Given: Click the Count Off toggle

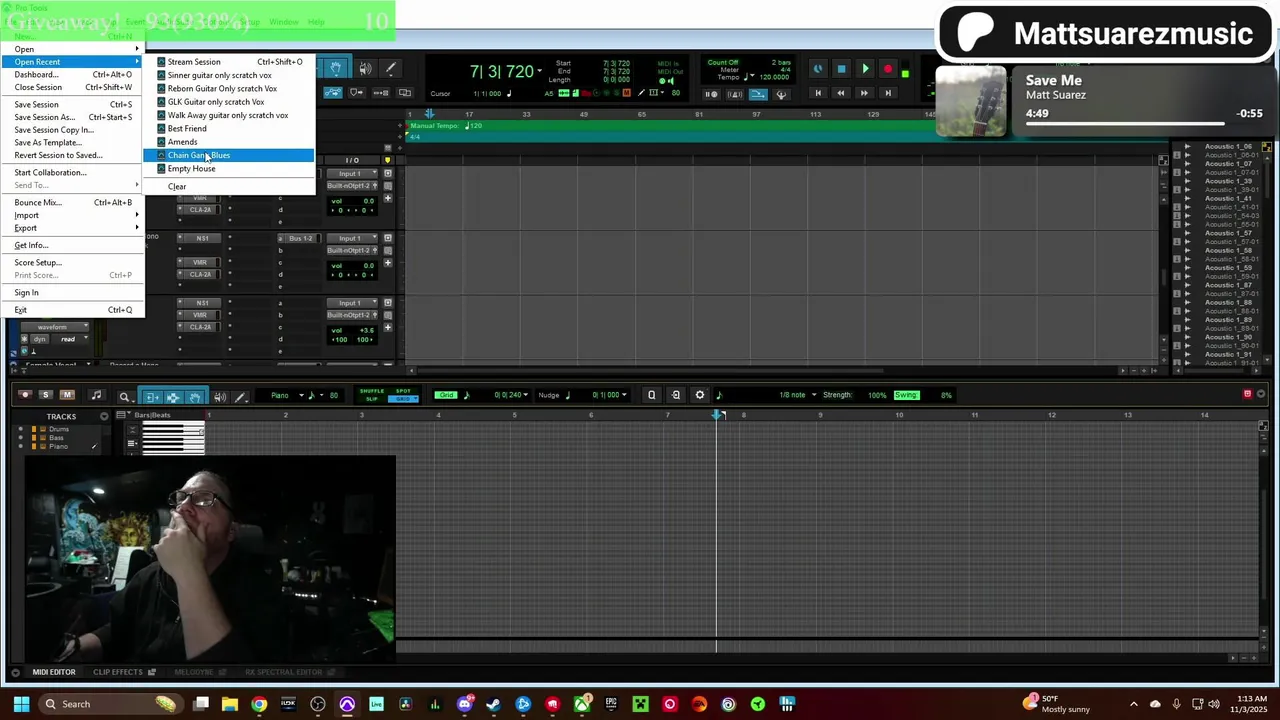Looking at the screenshot, I should point(722,62).
